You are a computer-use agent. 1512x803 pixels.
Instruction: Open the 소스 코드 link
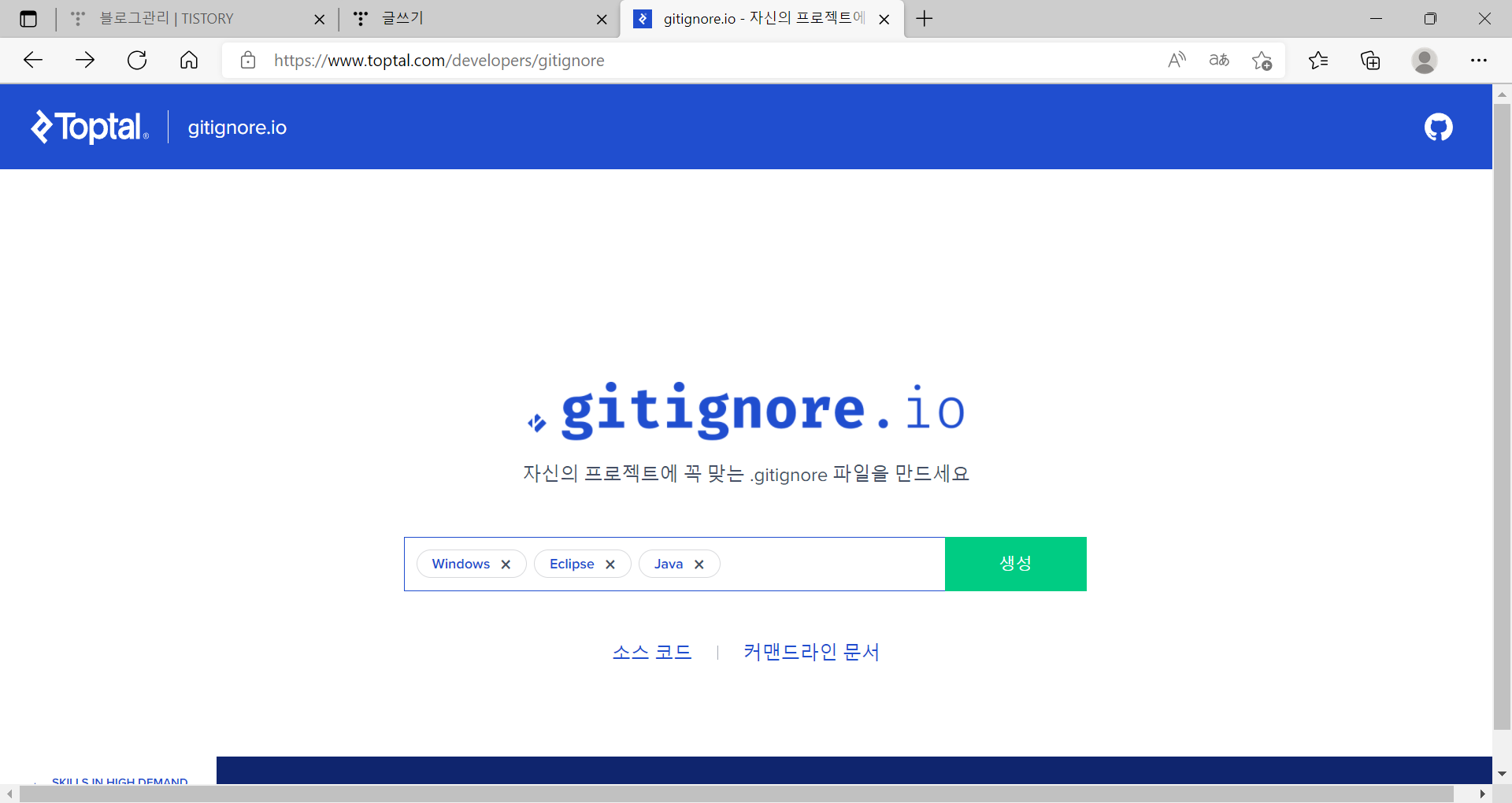[652, 652]
